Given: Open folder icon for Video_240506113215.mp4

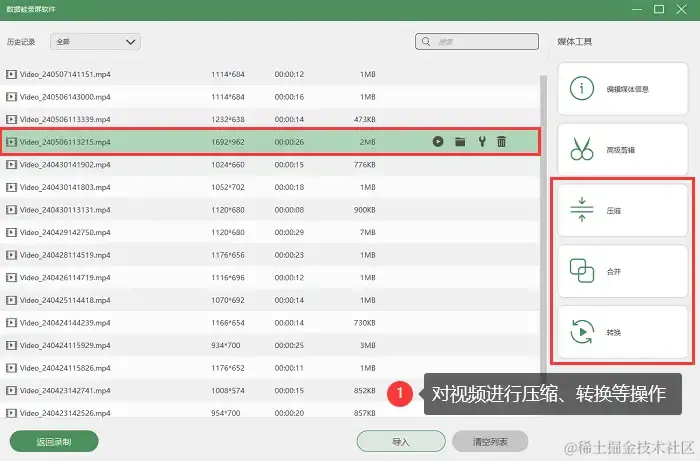Looking at the screenshot, I should click(460, 142).
